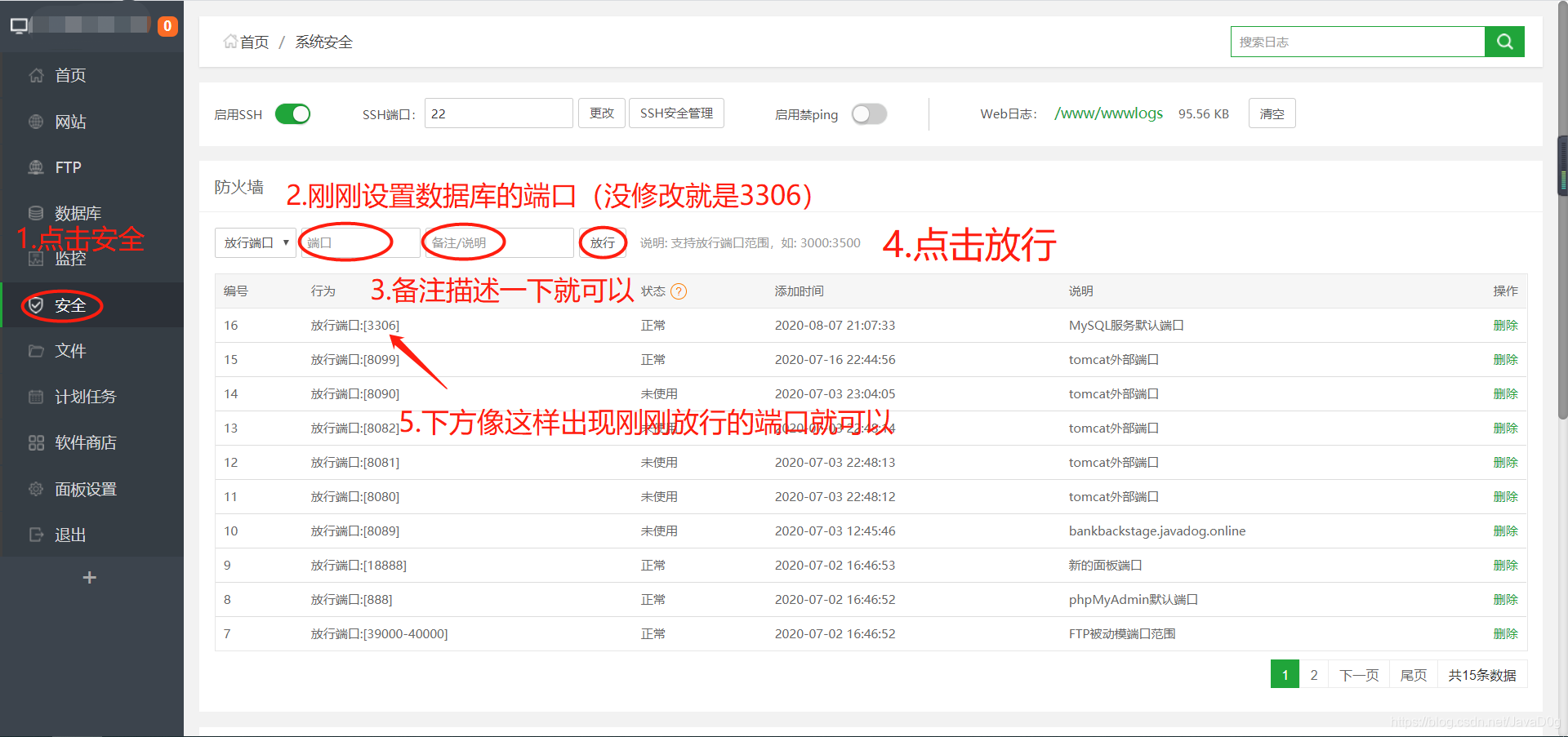This screenshot has width=1568, height=737.
Task: Click the 新的面板端口 description
Action: tap(1105, 566)
